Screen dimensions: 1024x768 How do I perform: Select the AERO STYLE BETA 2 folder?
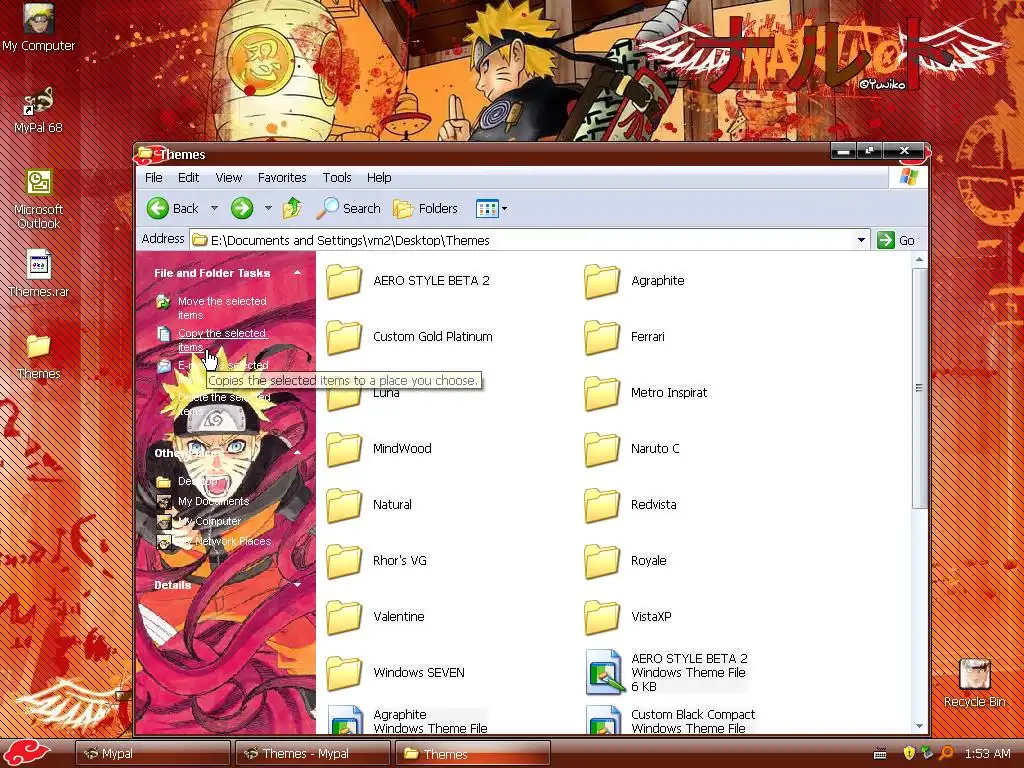pyautogui.click(x=408, y=281)
